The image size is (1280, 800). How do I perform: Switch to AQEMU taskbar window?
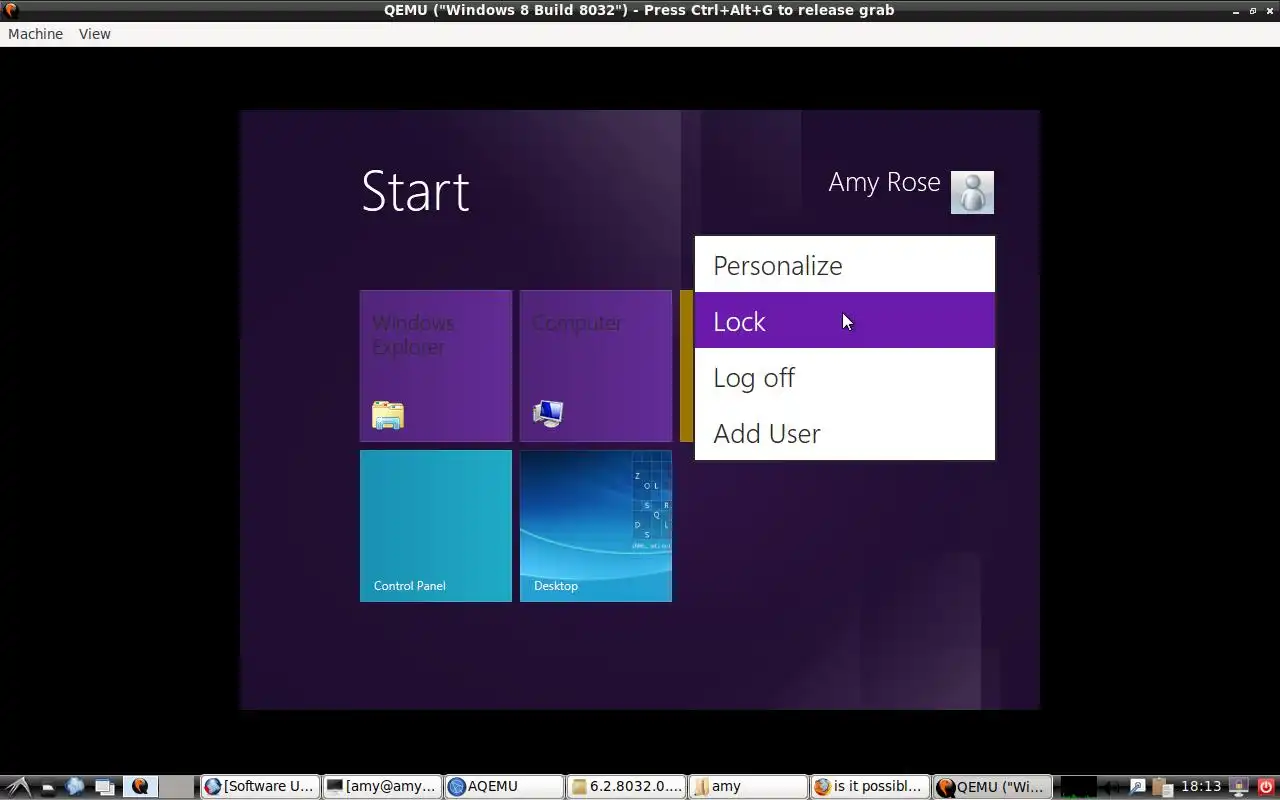pos(504,786)
